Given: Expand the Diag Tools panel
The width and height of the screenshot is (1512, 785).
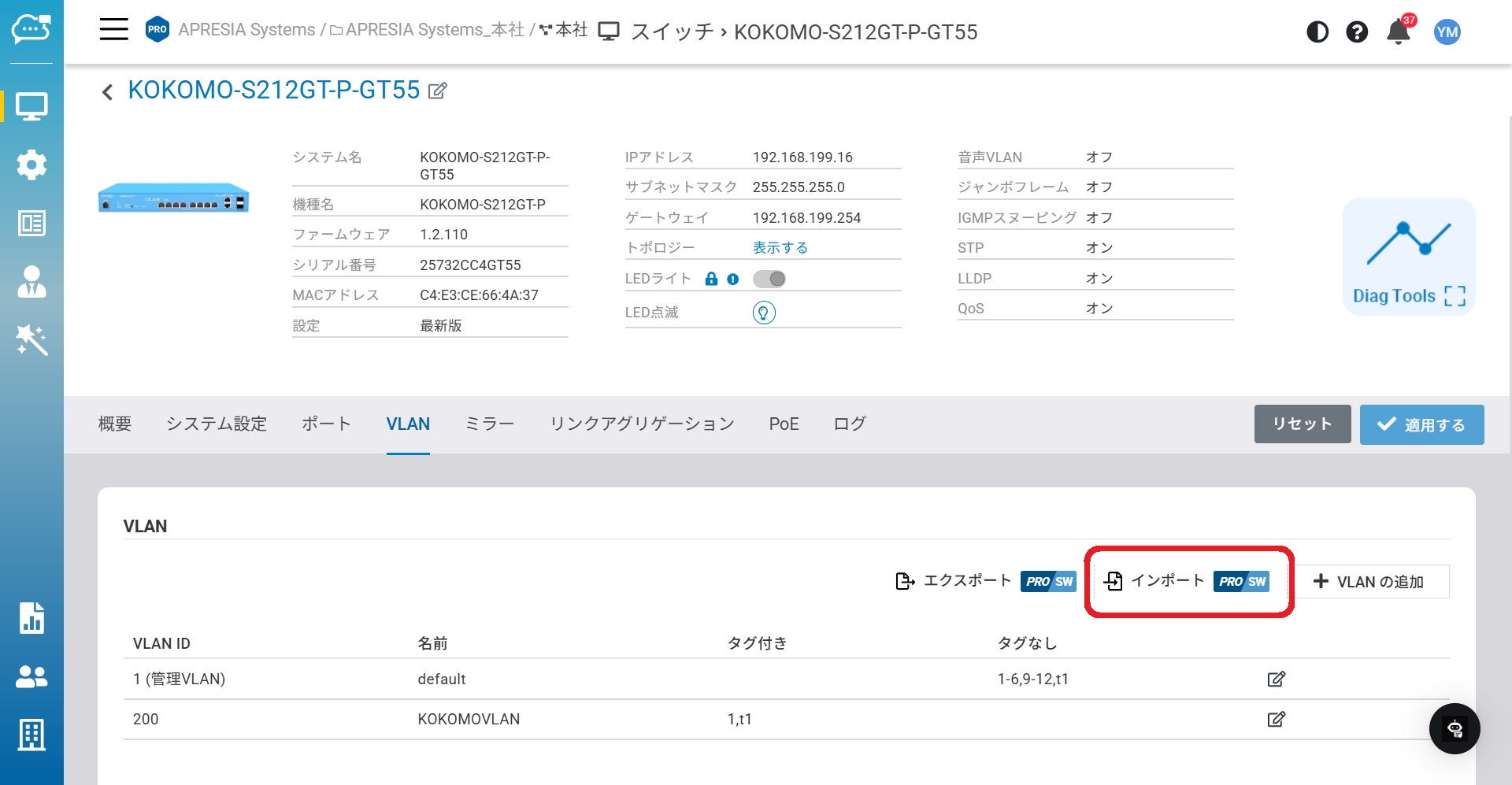Looking at the screenshot, I should coord(1408,257).
